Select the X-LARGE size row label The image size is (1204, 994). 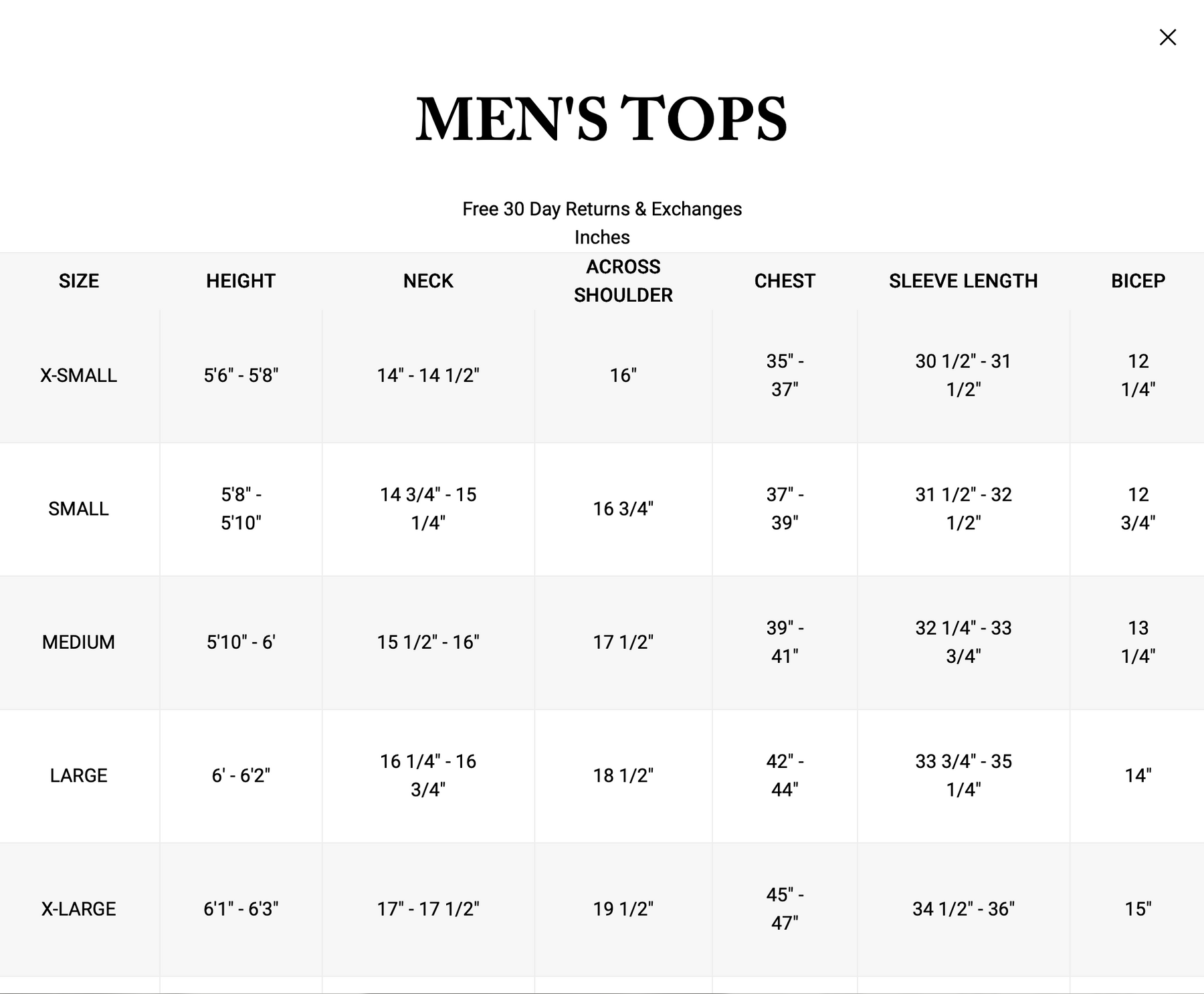point(79,909)
